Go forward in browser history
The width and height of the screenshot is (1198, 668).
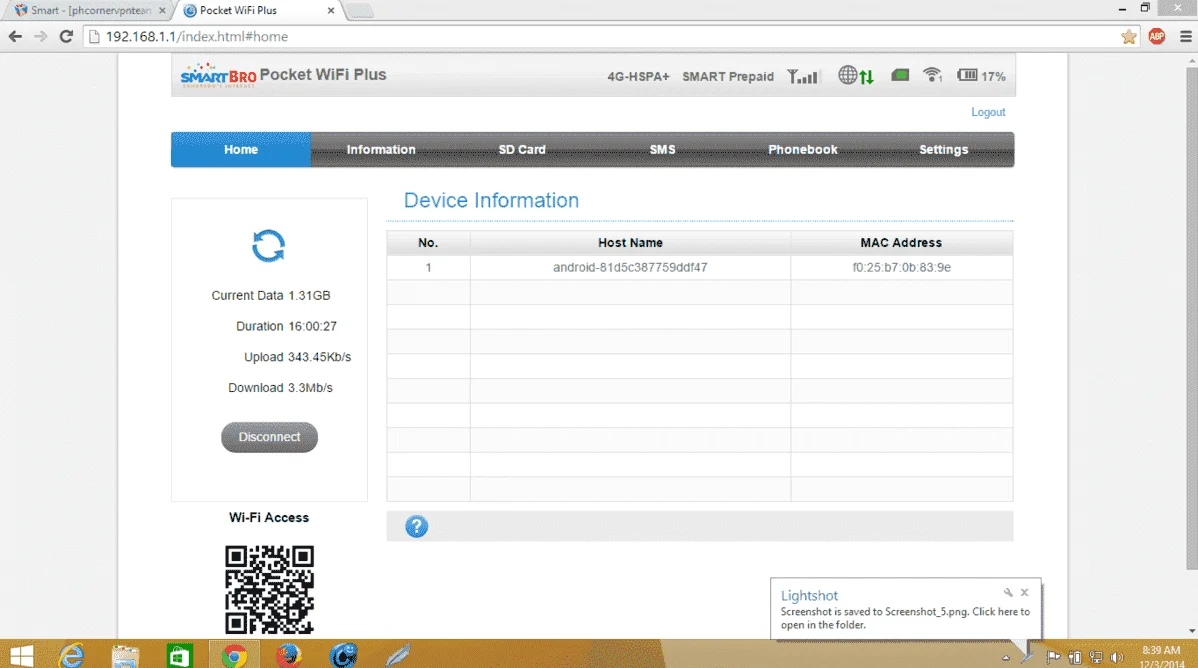coord(40,37)
